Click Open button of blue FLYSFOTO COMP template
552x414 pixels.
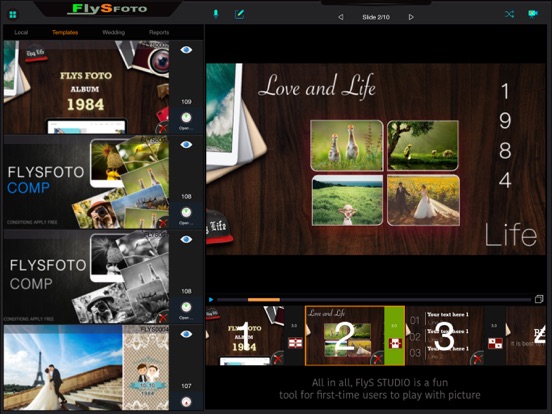pyautogui.click(x=186, y=215)
